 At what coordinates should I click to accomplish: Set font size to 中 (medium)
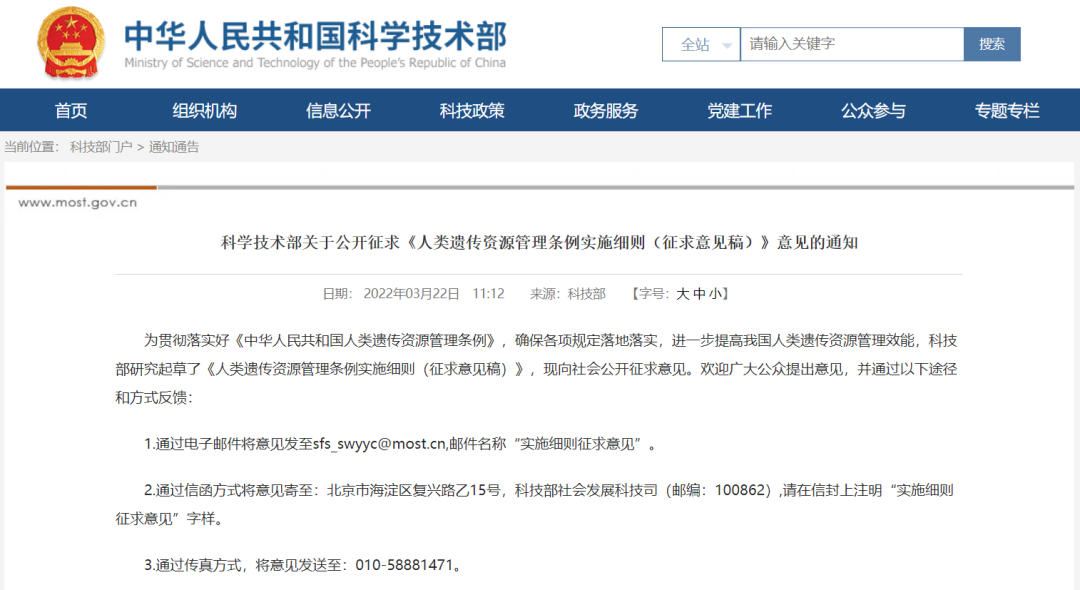699,294
